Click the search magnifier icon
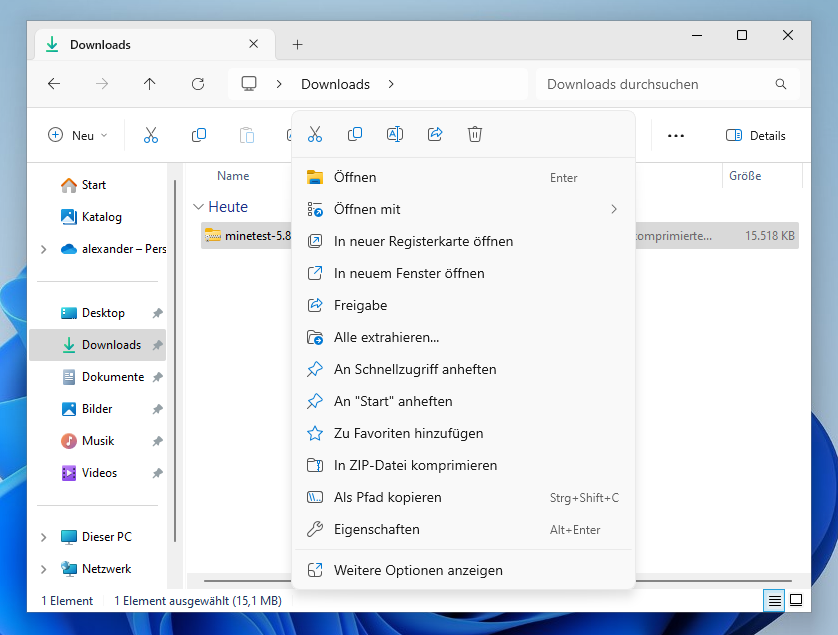838x635 pixels. click(x=781, y=84)
